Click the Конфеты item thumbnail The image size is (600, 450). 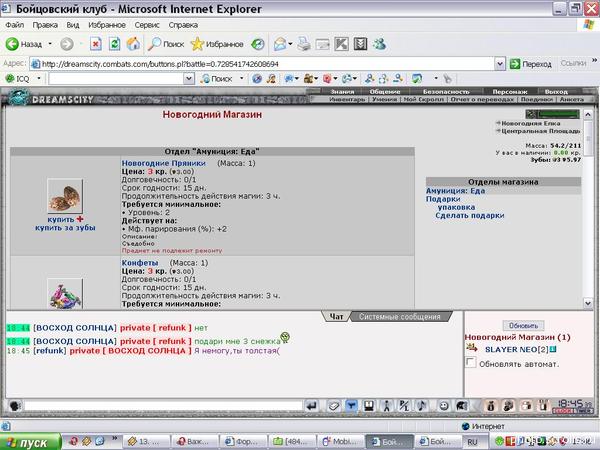click(x=65, y=294)
